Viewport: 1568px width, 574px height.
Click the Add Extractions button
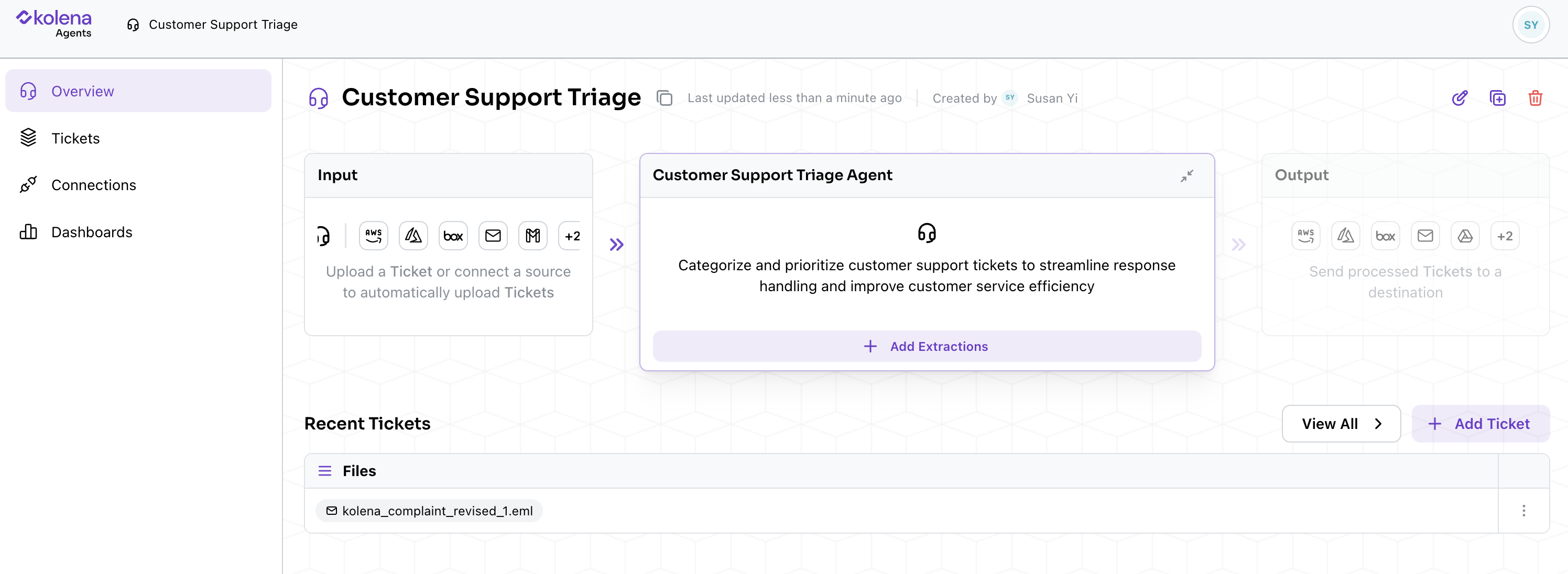tap(927, 346)
